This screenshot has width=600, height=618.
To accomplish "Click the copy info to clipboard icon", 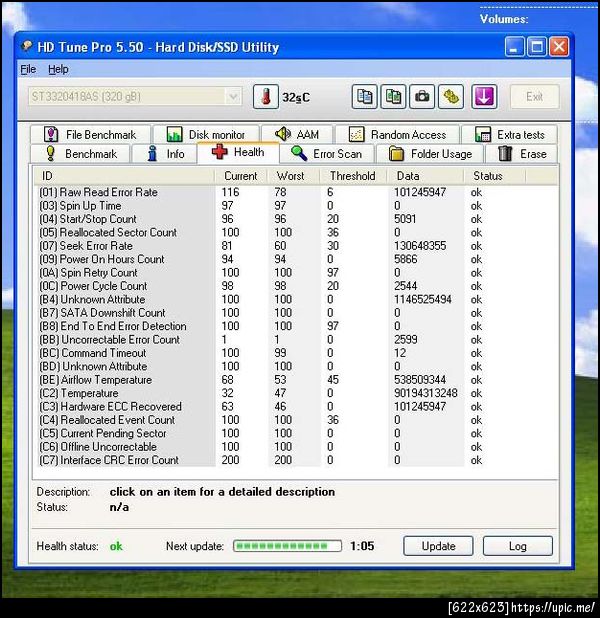I will [364, 97].
